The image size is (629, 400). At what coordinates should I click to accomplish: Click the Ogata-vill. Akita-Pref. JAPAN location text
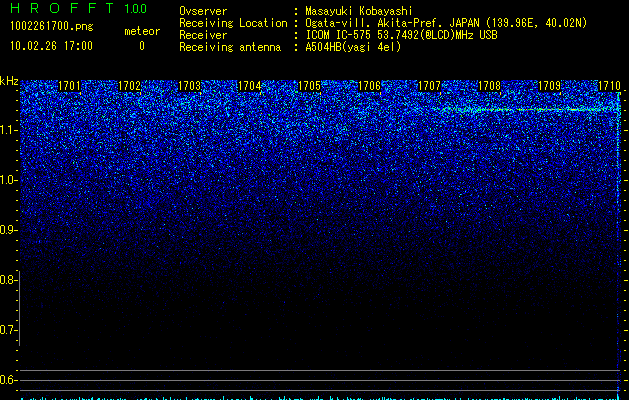pos(446,23)
